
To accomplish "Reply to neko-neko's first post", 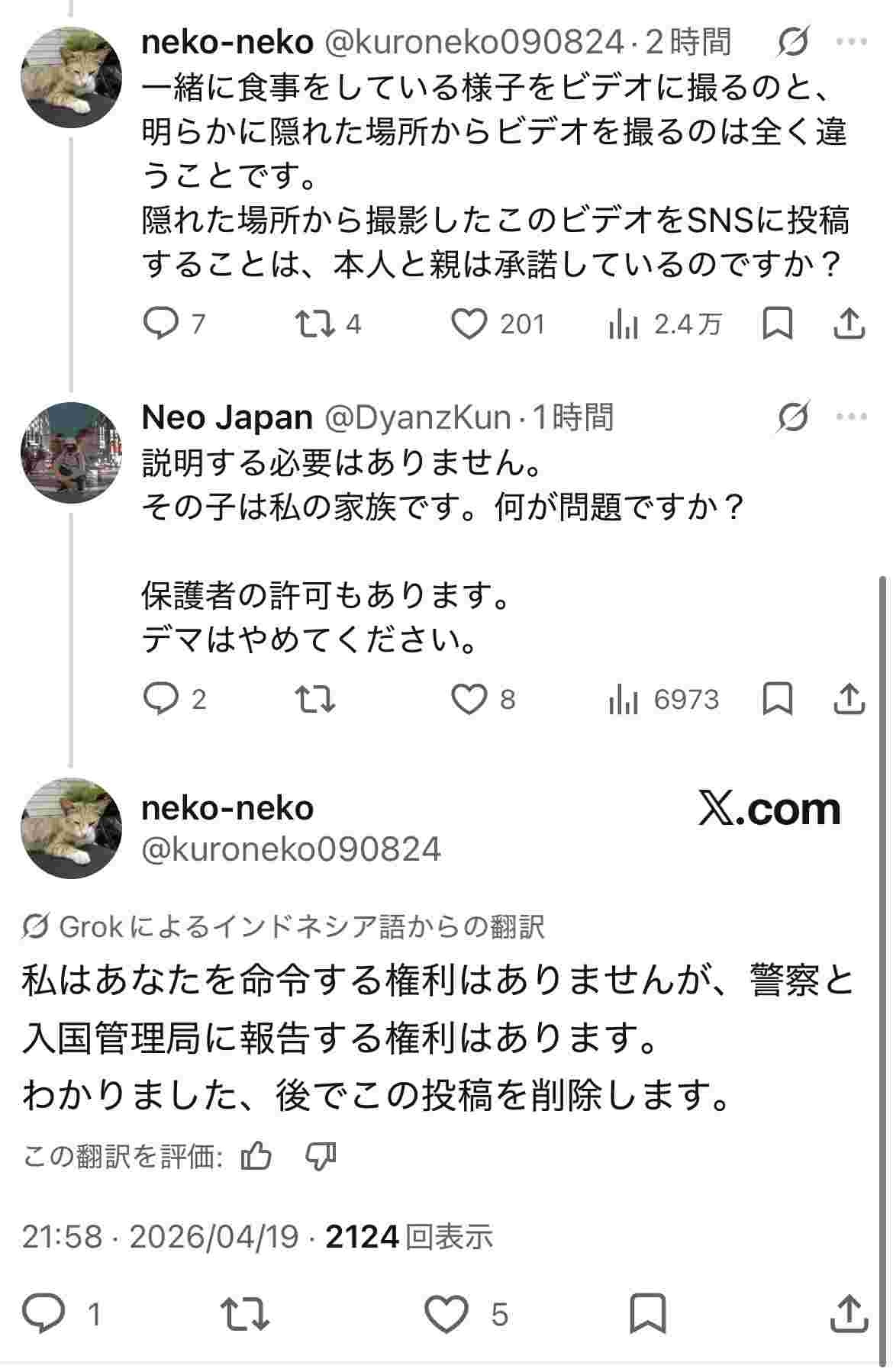I will coord(161,324).
